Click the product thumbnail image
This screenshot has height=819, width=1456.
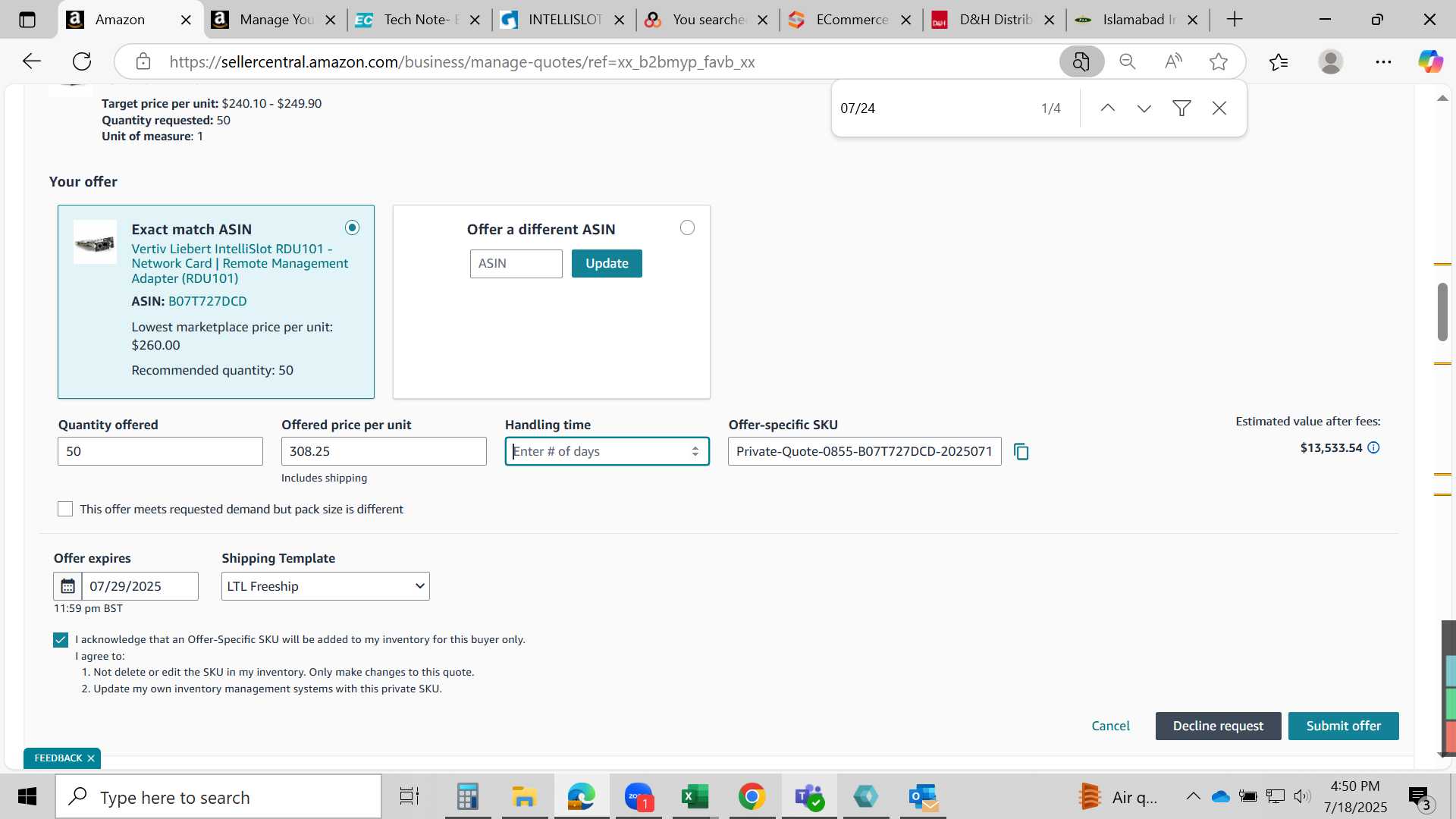(x=95, y=242)
